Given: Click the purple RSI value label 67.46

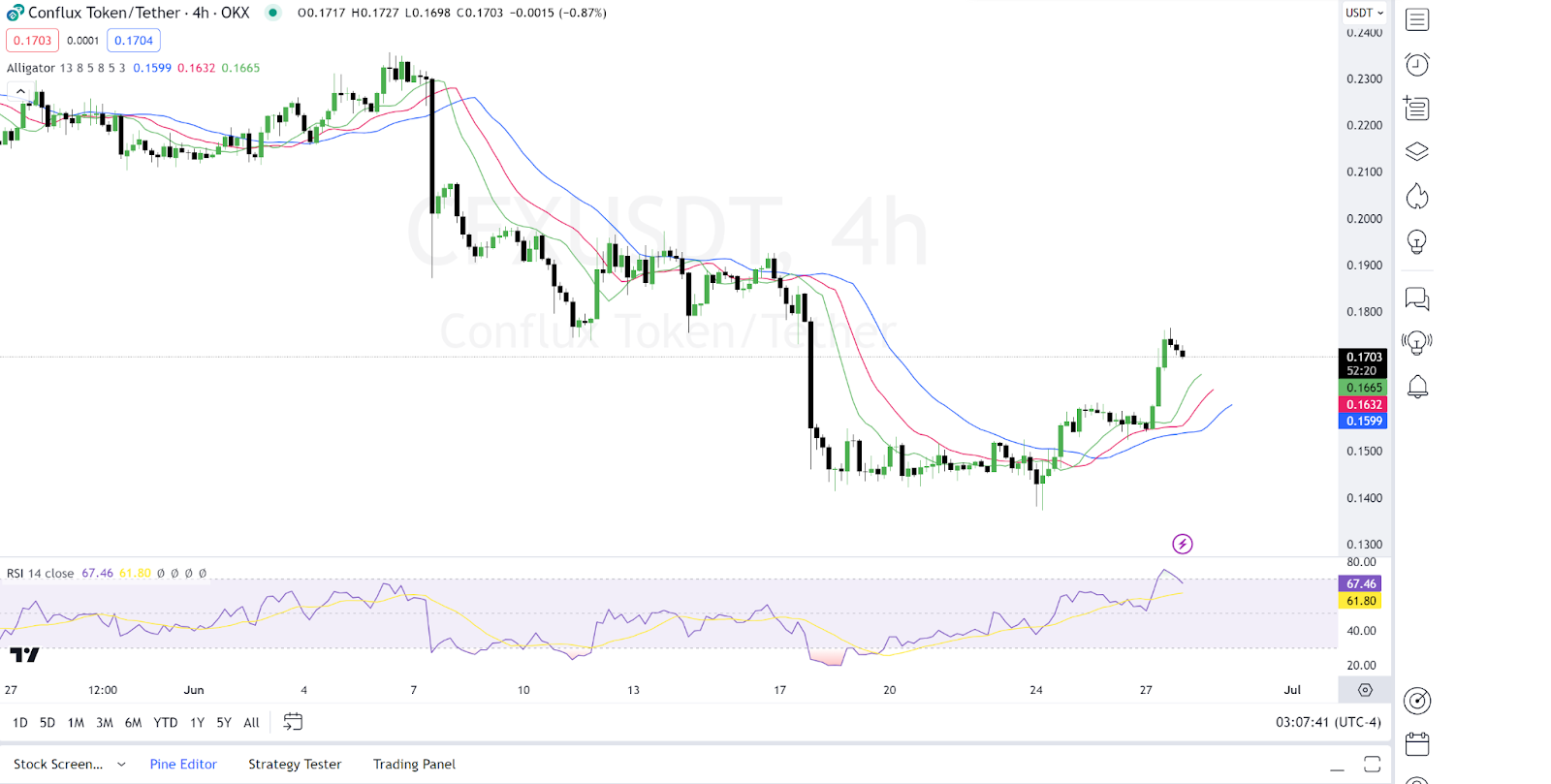Looking at the screenshot, I should click(x=1360, y=583).
